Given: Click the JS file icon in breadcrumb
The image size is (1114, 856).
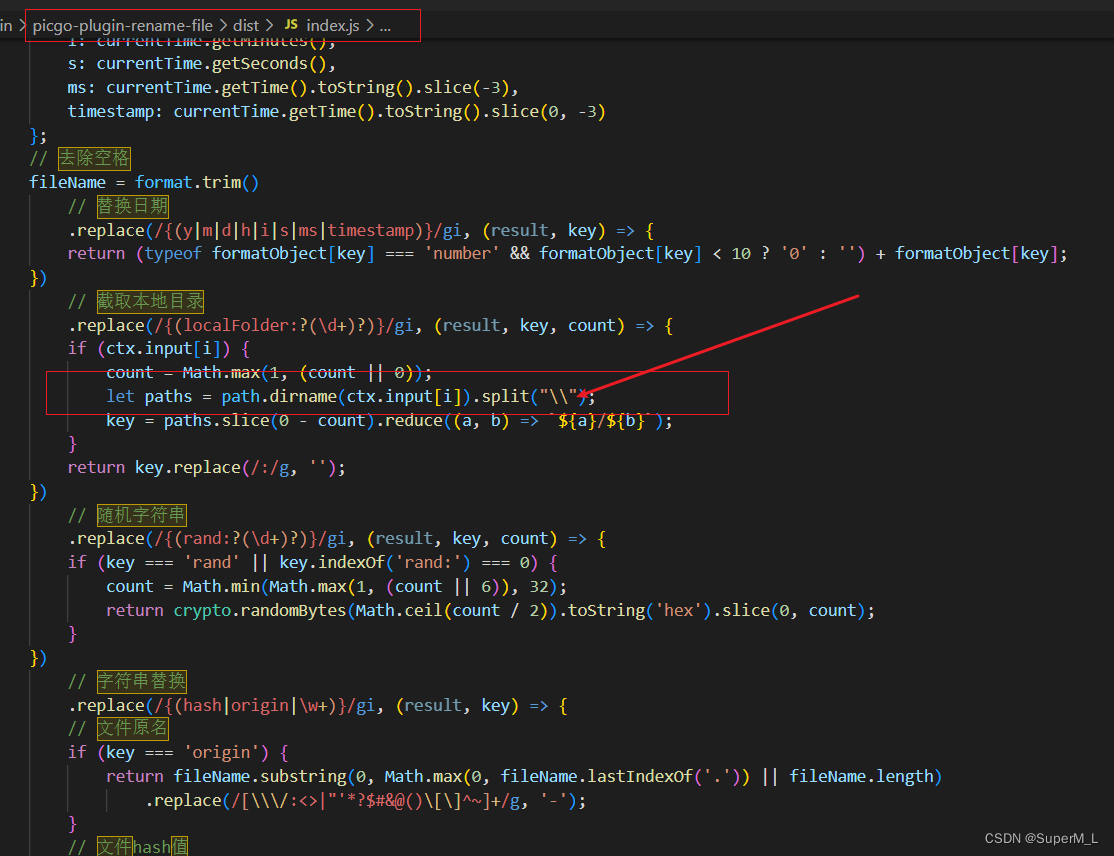Looking at the screenshot, I should click(x=291, y=25).
